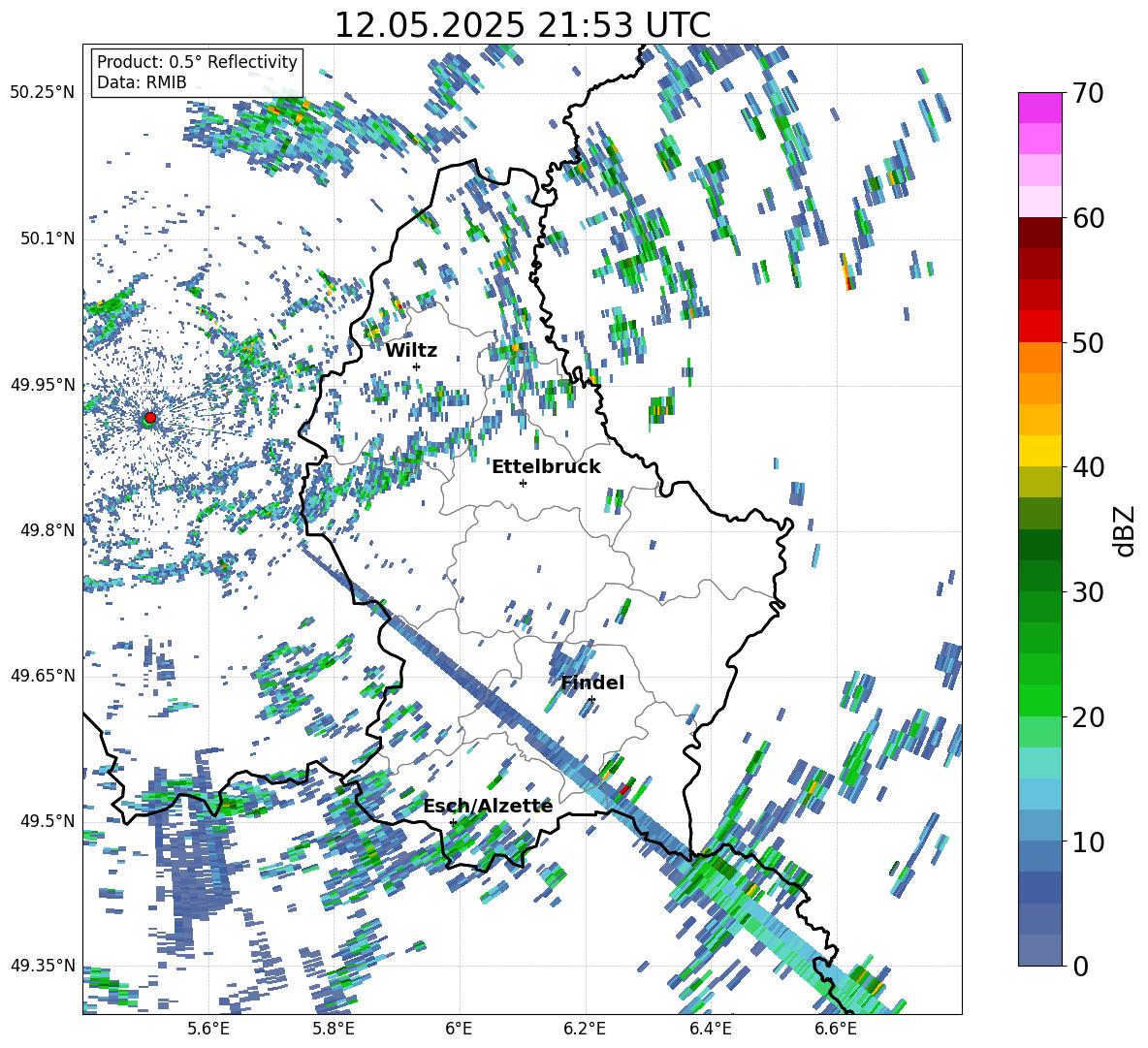Click the 5.6°E longitude label

tap(208, 1029)
